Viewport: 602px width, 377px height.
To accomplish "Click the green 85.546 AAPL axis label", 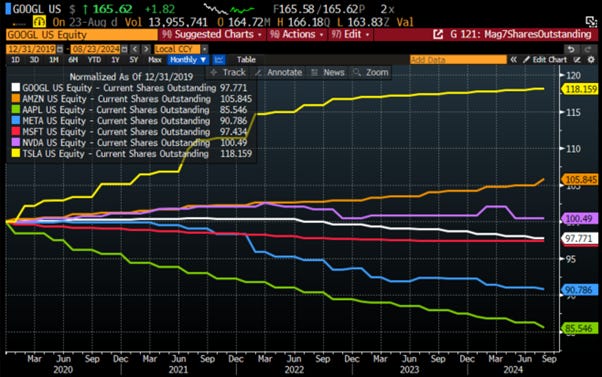I will coord(579,328).
